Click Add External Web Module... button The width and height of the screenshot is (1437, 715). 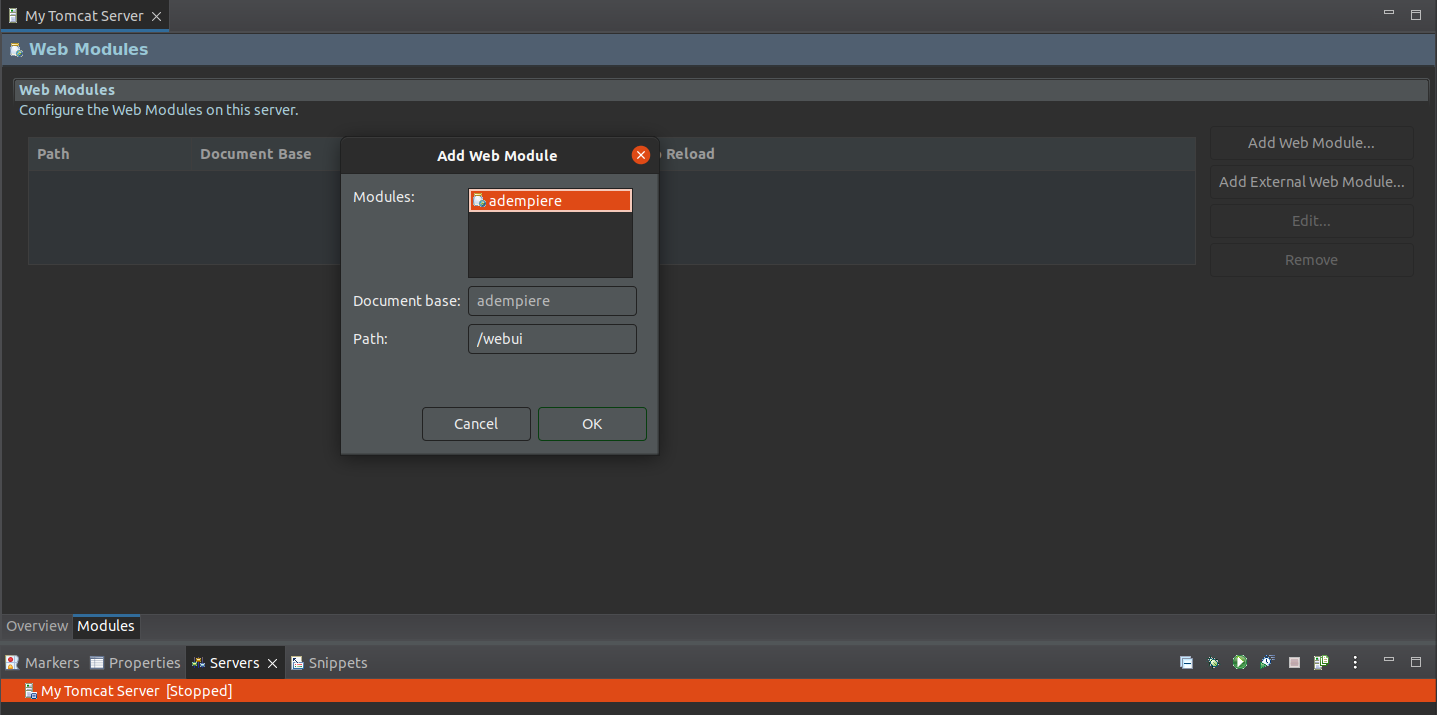click(x=1311, y=182)
